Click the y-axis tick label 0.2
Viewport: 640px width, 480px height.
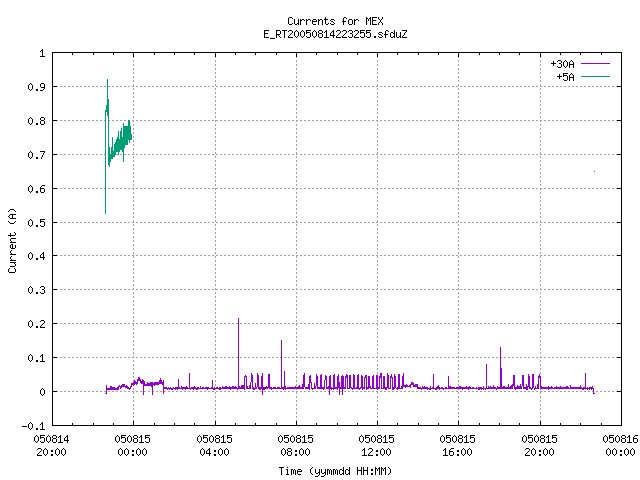tap(36, 324)
